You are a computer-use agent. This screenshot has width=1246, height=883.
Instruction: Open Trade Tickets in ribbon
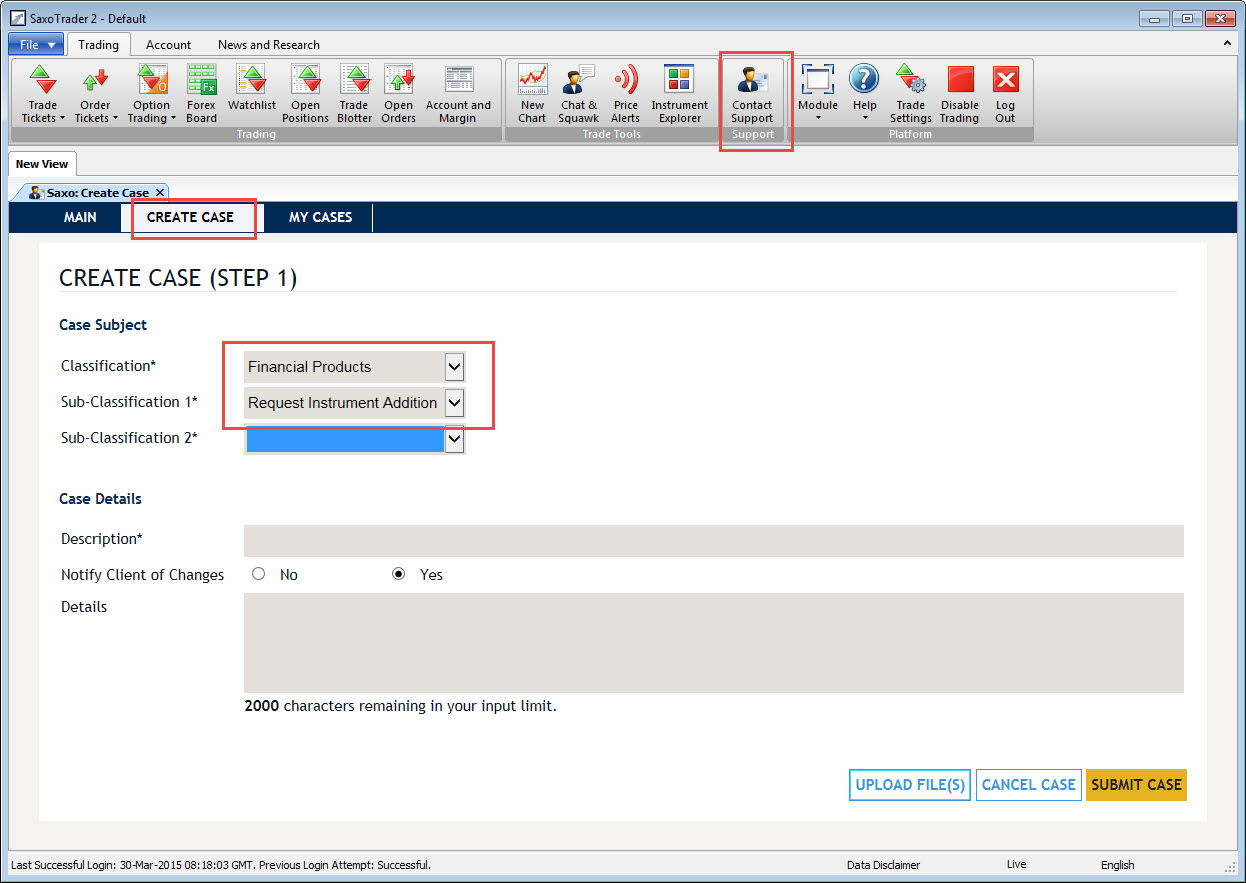tap(42, 94)
